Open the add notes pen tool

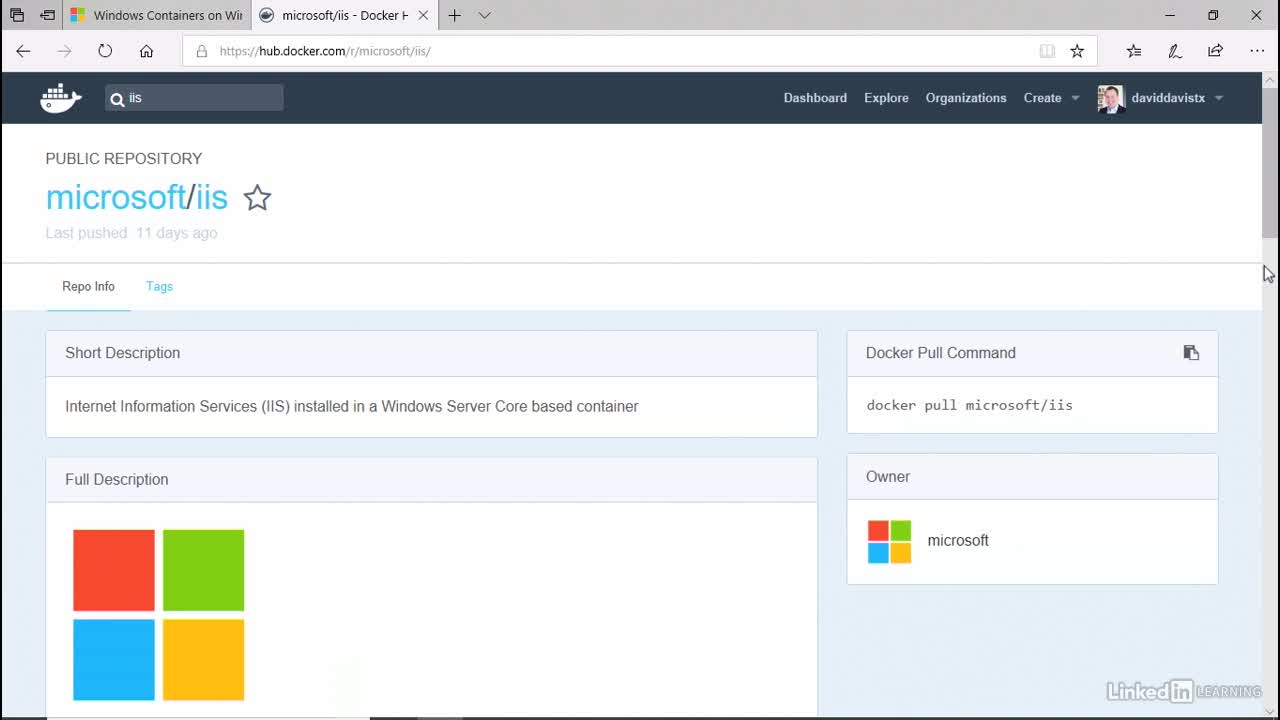coord(1175,51)
